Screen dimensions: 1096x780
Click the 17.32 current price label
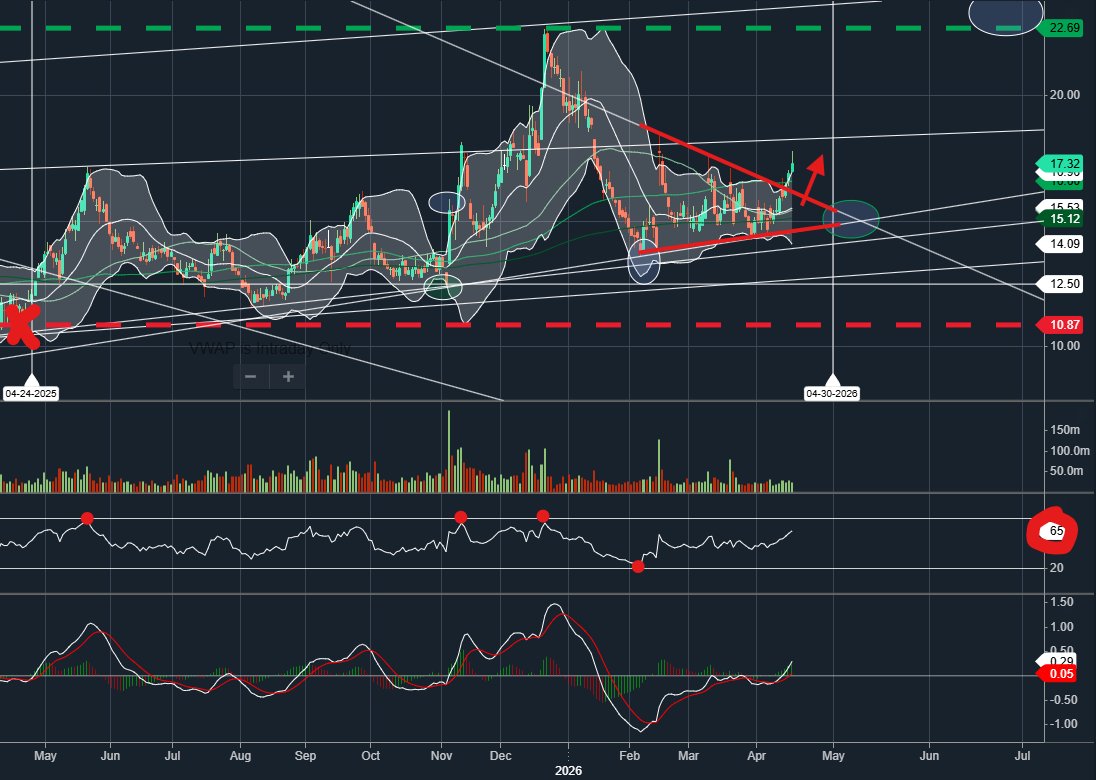[1063, 164]
